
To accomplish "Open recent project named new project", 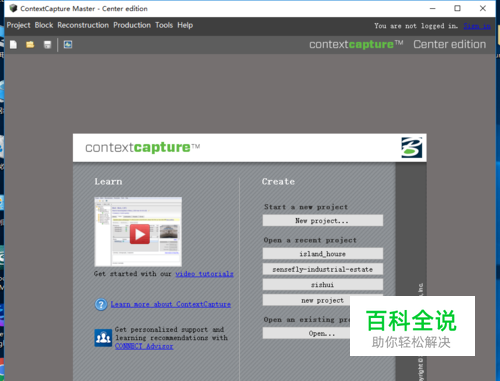I will click(x=306, y=300).
